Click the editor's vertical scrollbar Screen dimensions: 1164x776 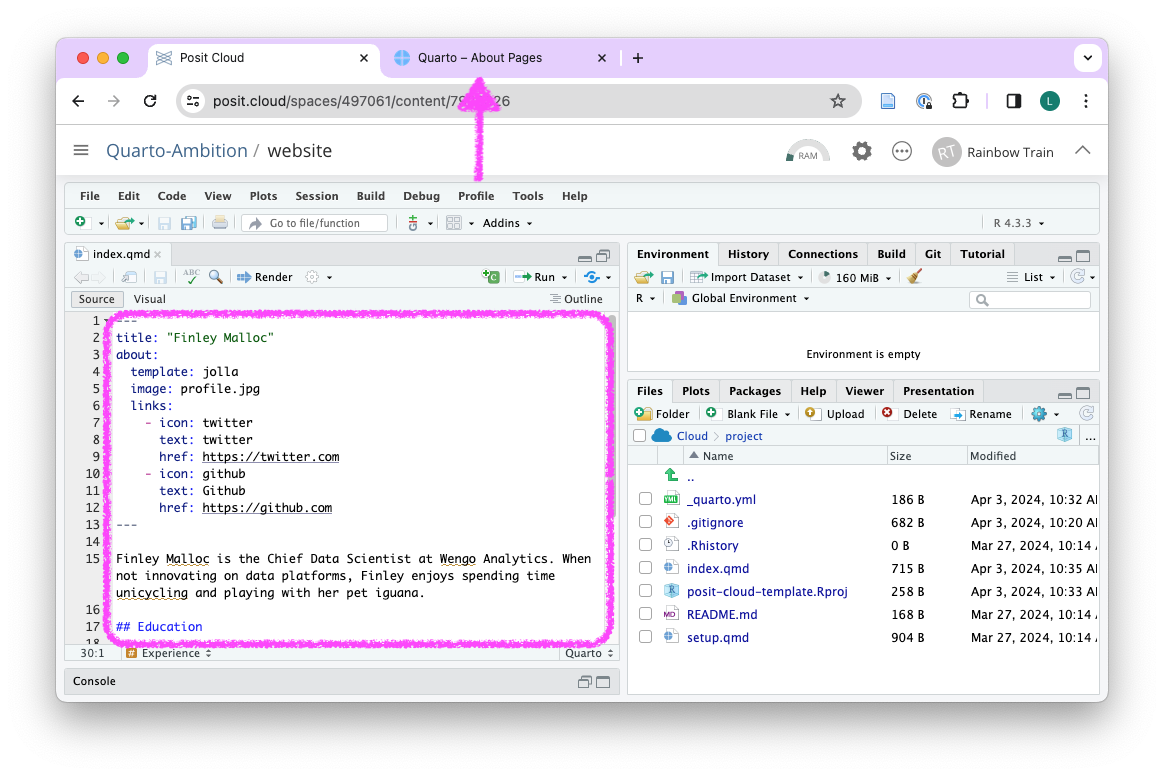point(611,480)
